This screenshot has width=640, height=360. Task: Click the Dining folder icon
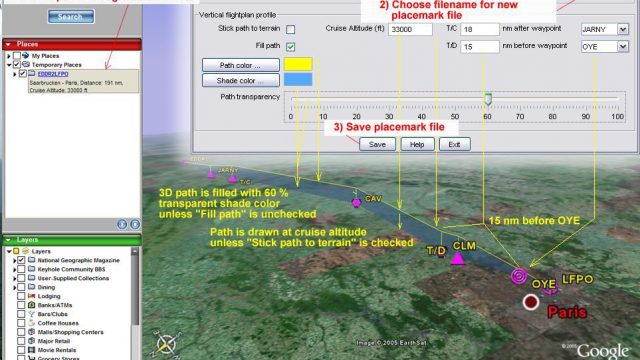[x=31, y=287]
